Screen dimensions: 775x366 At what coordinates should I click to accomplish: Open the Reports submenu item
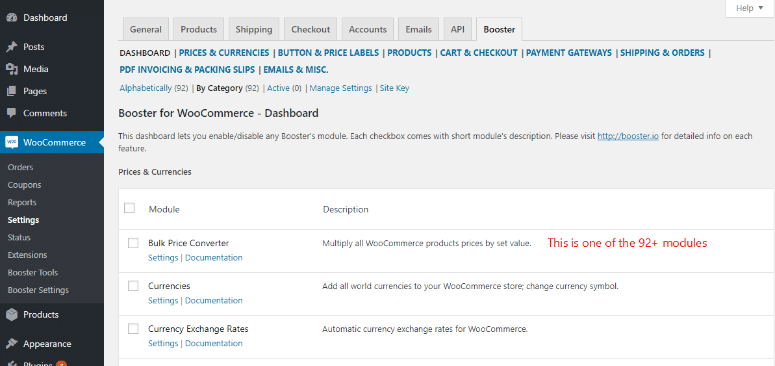(x=22, y=203)
